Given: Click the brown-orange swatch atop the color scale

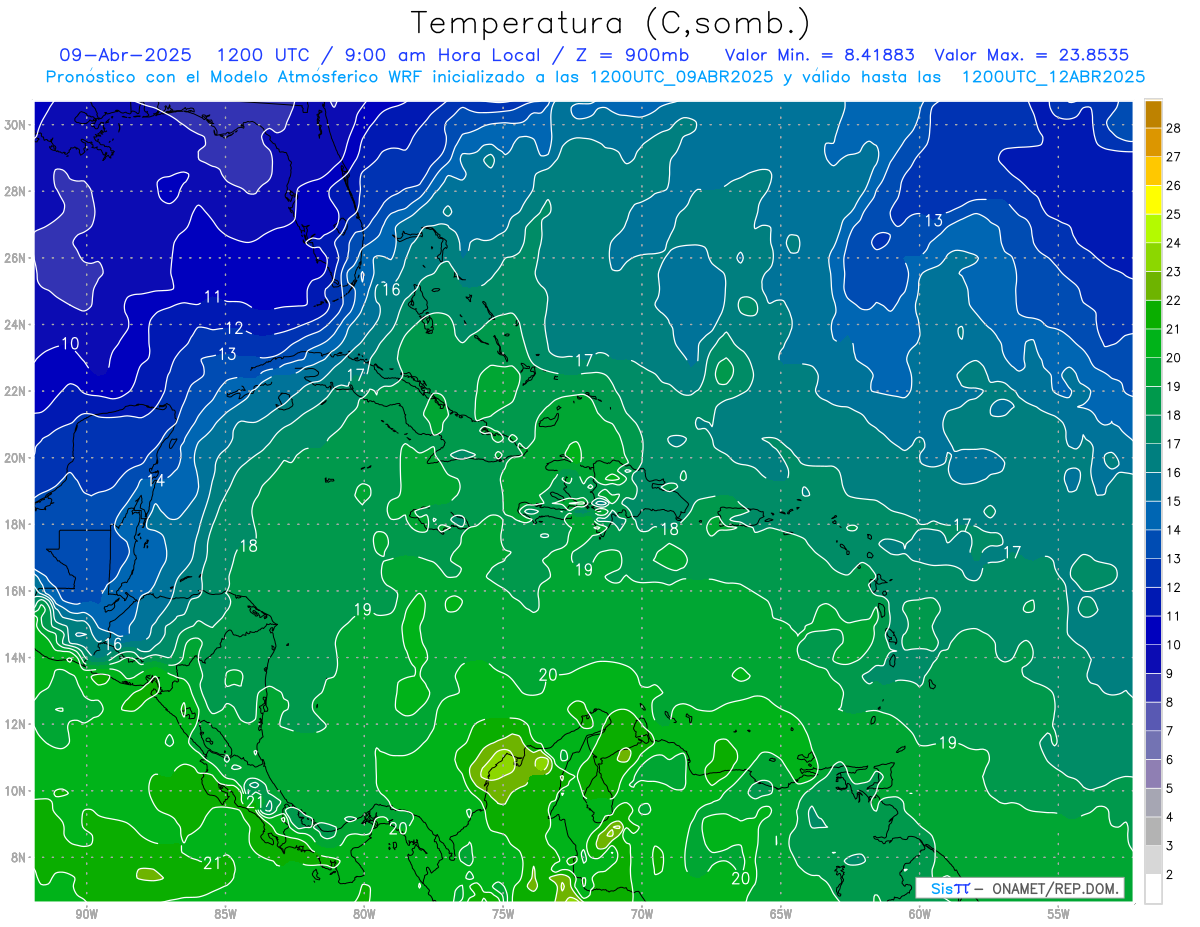Looking at the screenshot, I should (x=1153, y=113).
